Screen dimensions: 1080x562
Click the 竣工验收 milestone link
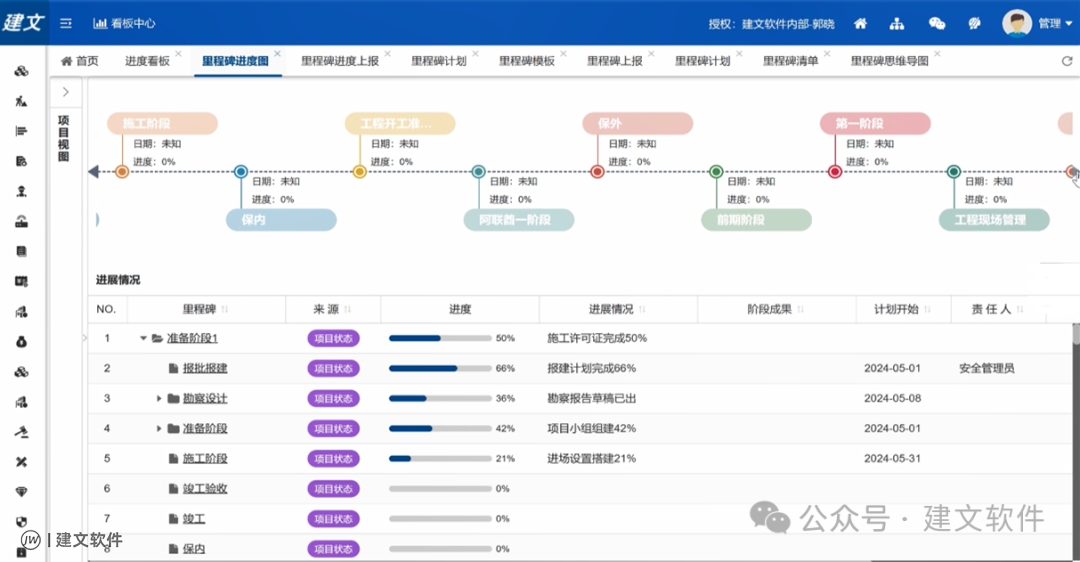point(205,488)
